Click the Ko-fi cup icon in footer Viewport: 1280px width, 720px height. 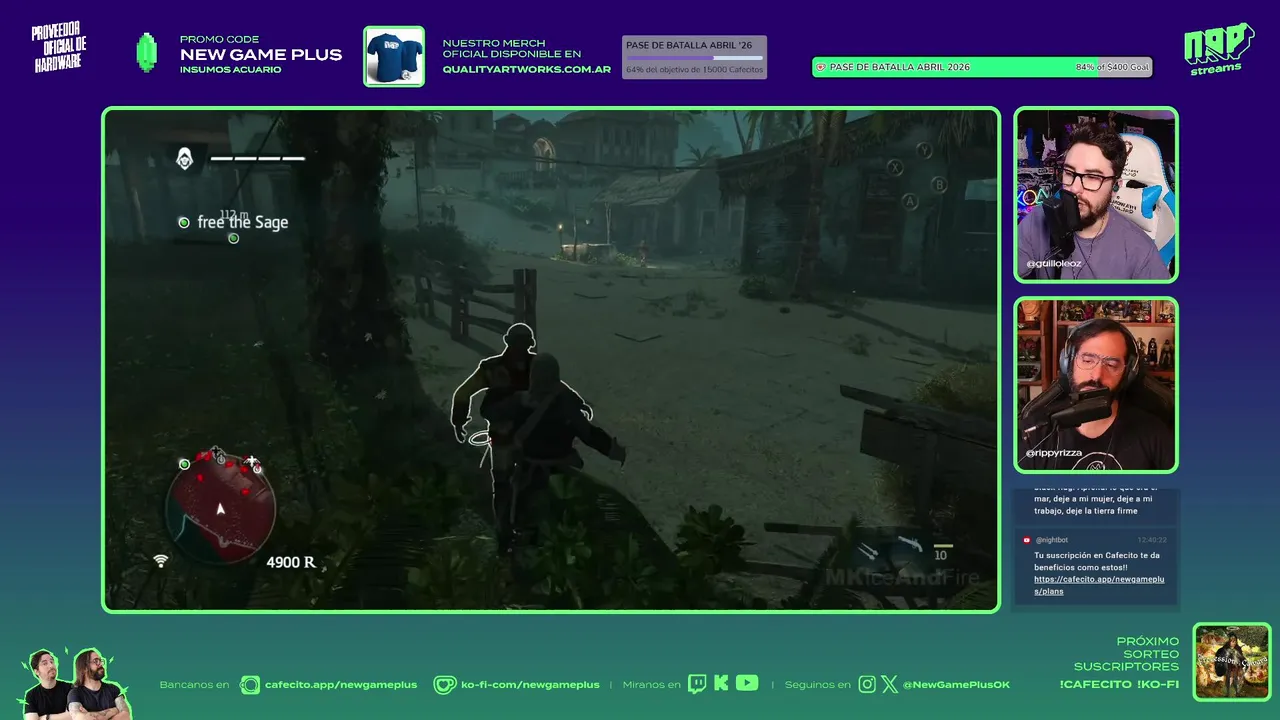(x=445, y=685)
